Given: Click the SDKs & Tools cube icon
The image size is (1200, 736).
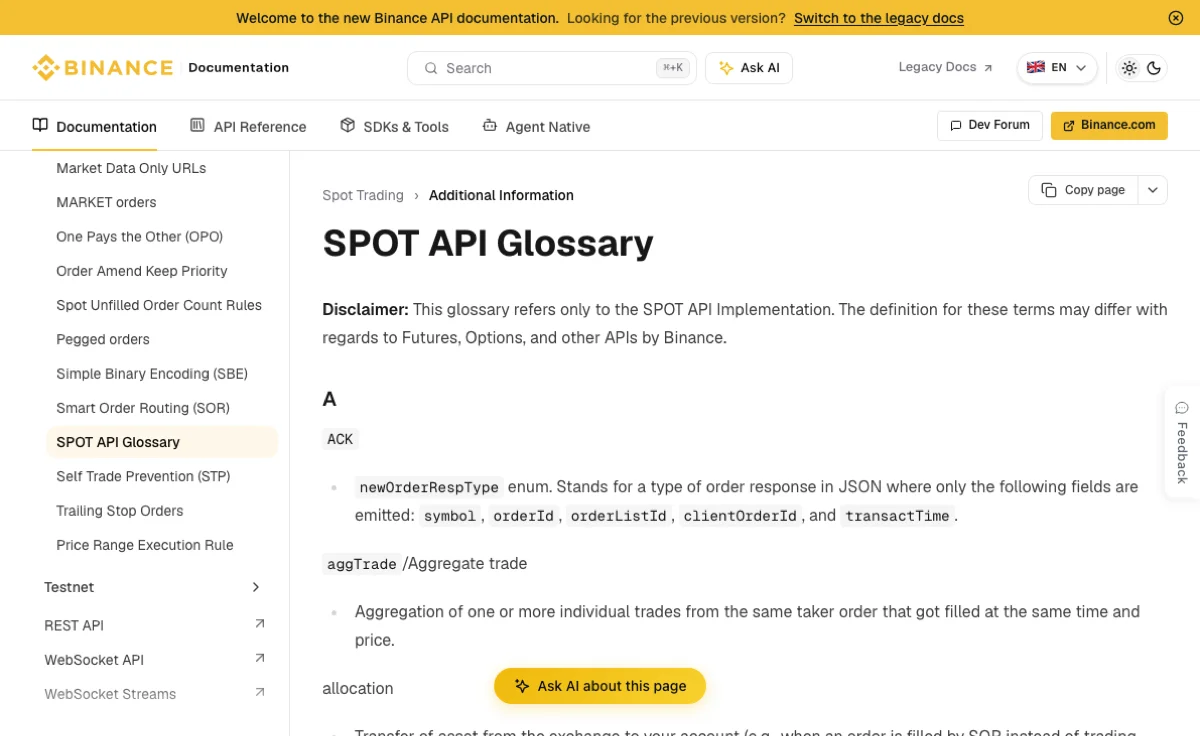Looking at the screenshot, I should 347,125.
